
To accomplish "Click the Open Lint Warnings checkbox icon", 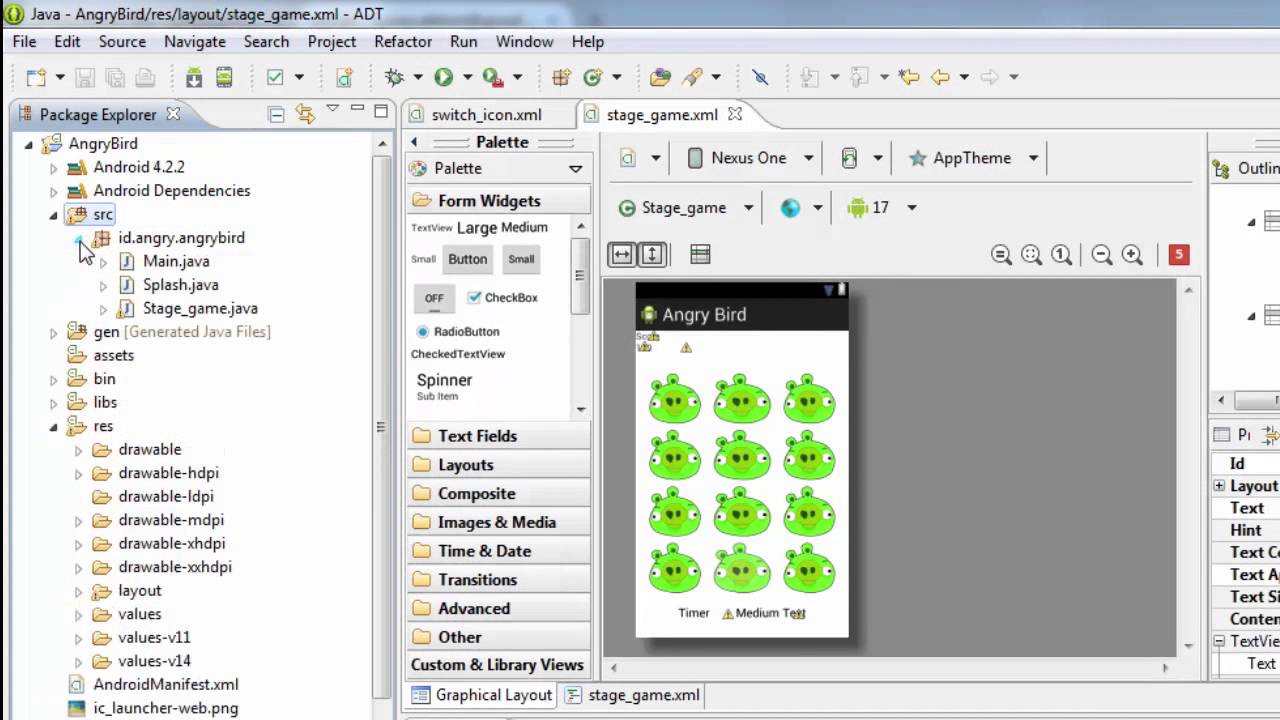I will pos(275,77).
